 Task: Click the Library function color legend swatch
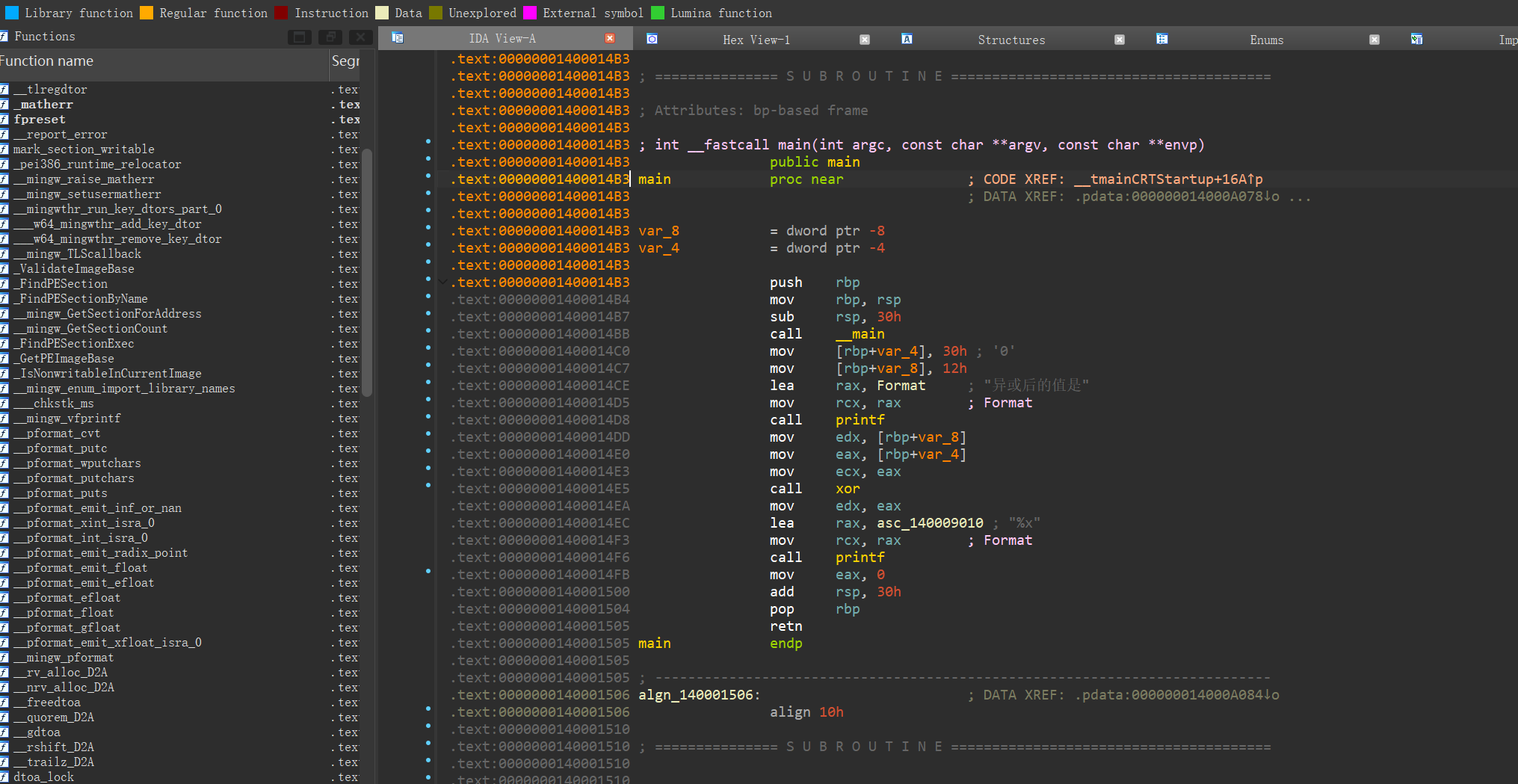coord(11,13)
